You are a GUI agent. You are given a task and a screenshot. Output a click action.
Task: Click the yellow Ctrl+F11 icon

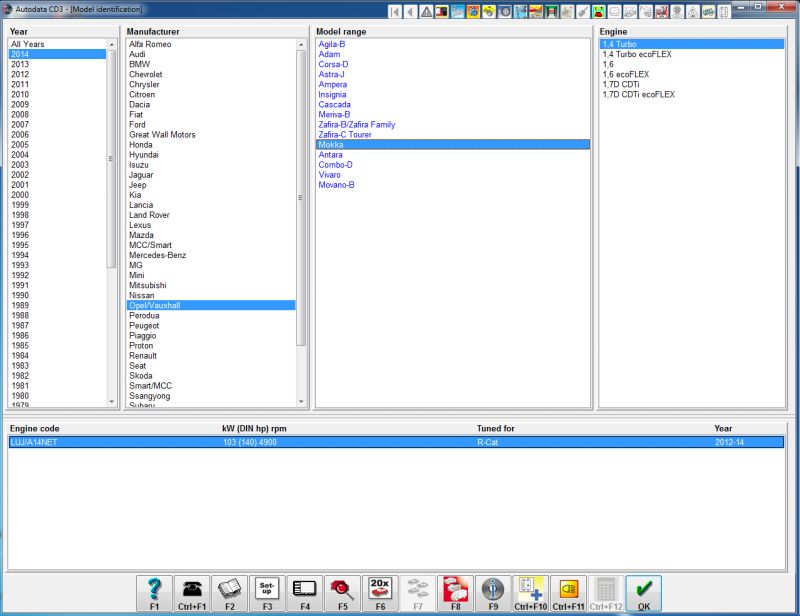click(568, 592)
